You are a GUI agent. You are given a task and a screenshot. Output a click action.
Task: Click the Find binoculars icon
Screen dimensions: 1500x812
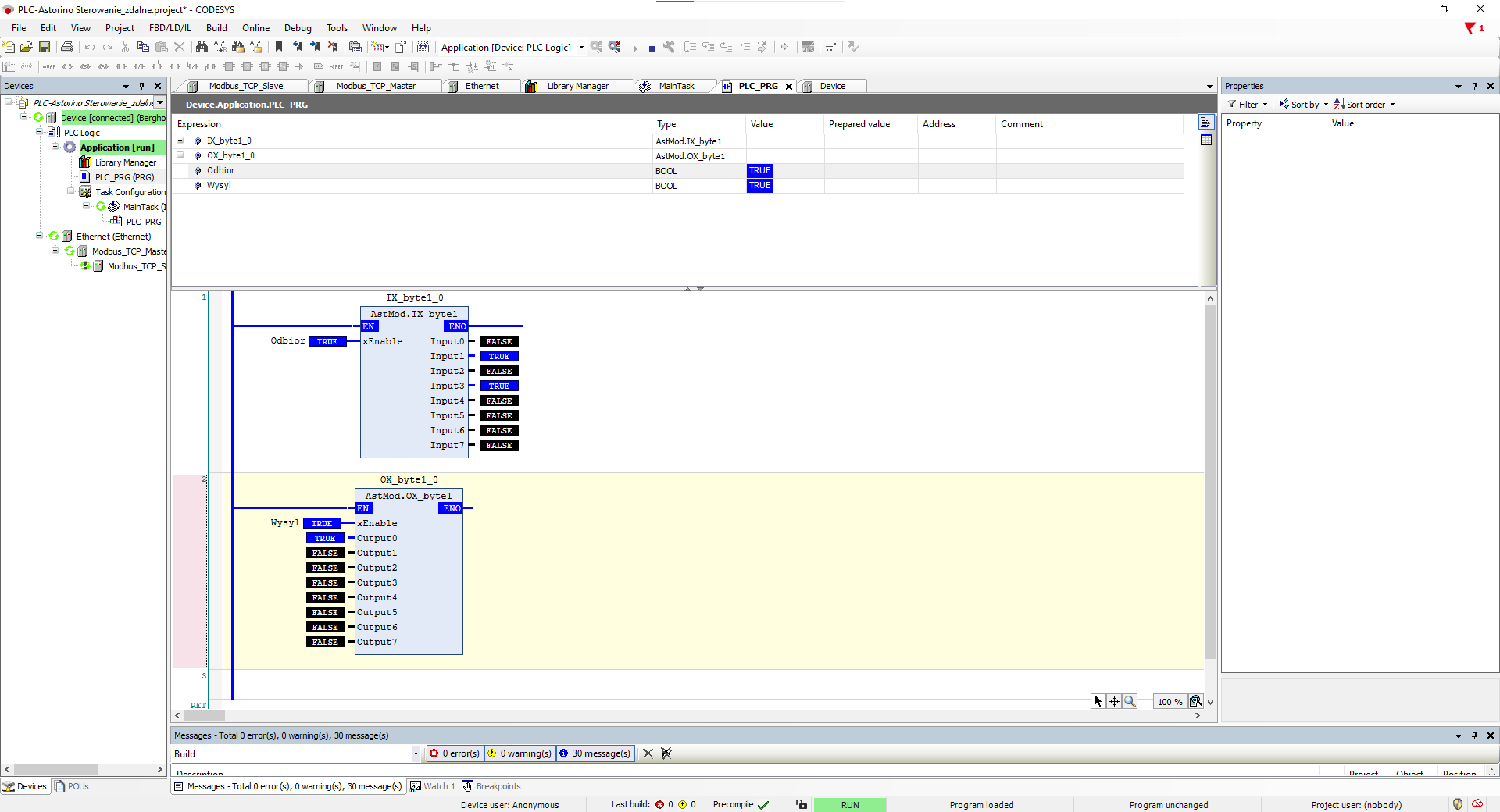[x=202, y=47]
